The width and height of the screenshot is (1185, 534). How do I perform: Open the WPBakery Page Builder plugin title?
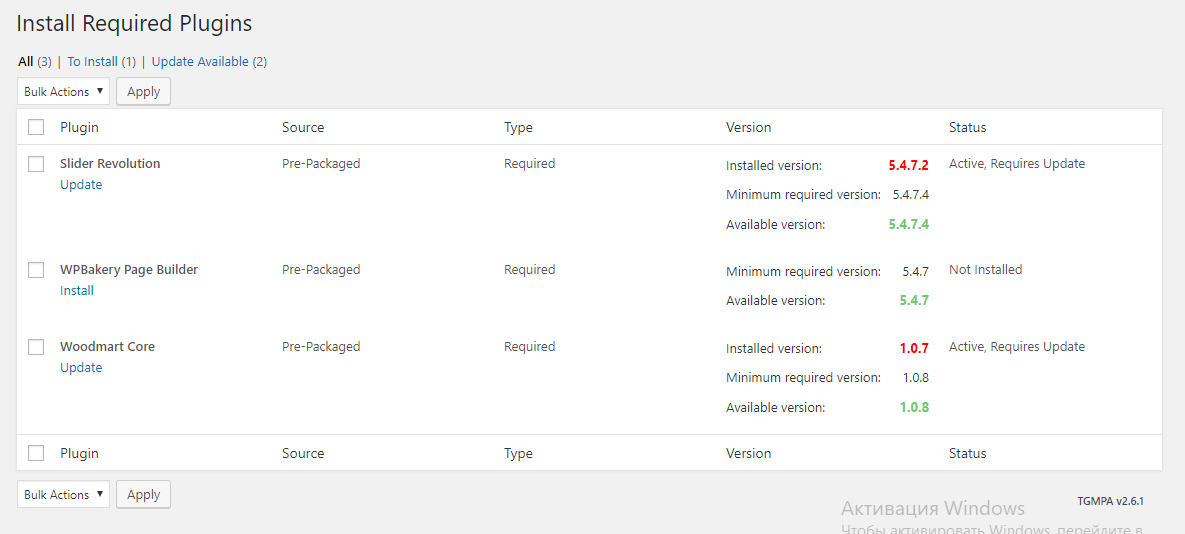tap(129, 270)
